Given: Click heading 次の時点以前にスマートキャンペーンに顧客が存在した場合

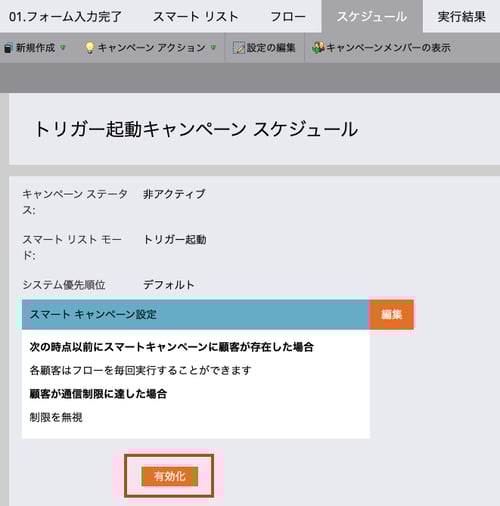Looking at the screenshot, I should [x=171, y=347].
